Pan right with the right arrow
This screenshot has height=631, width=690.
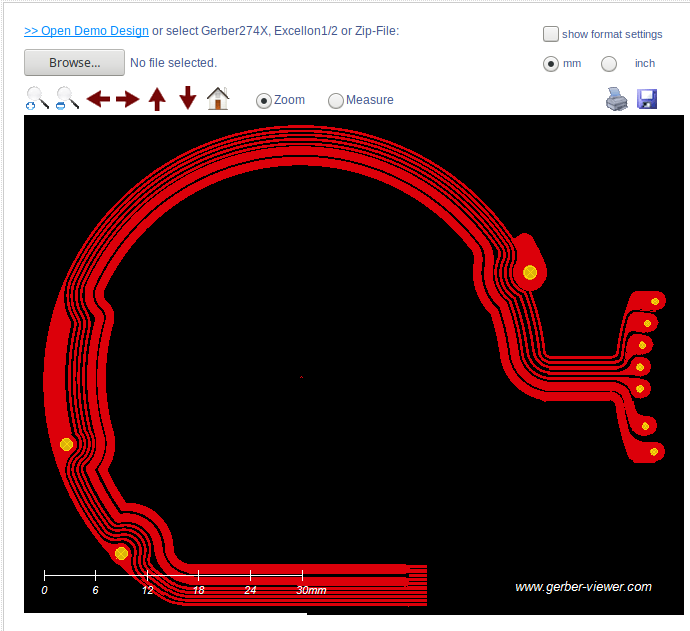[x=128, y=99]
